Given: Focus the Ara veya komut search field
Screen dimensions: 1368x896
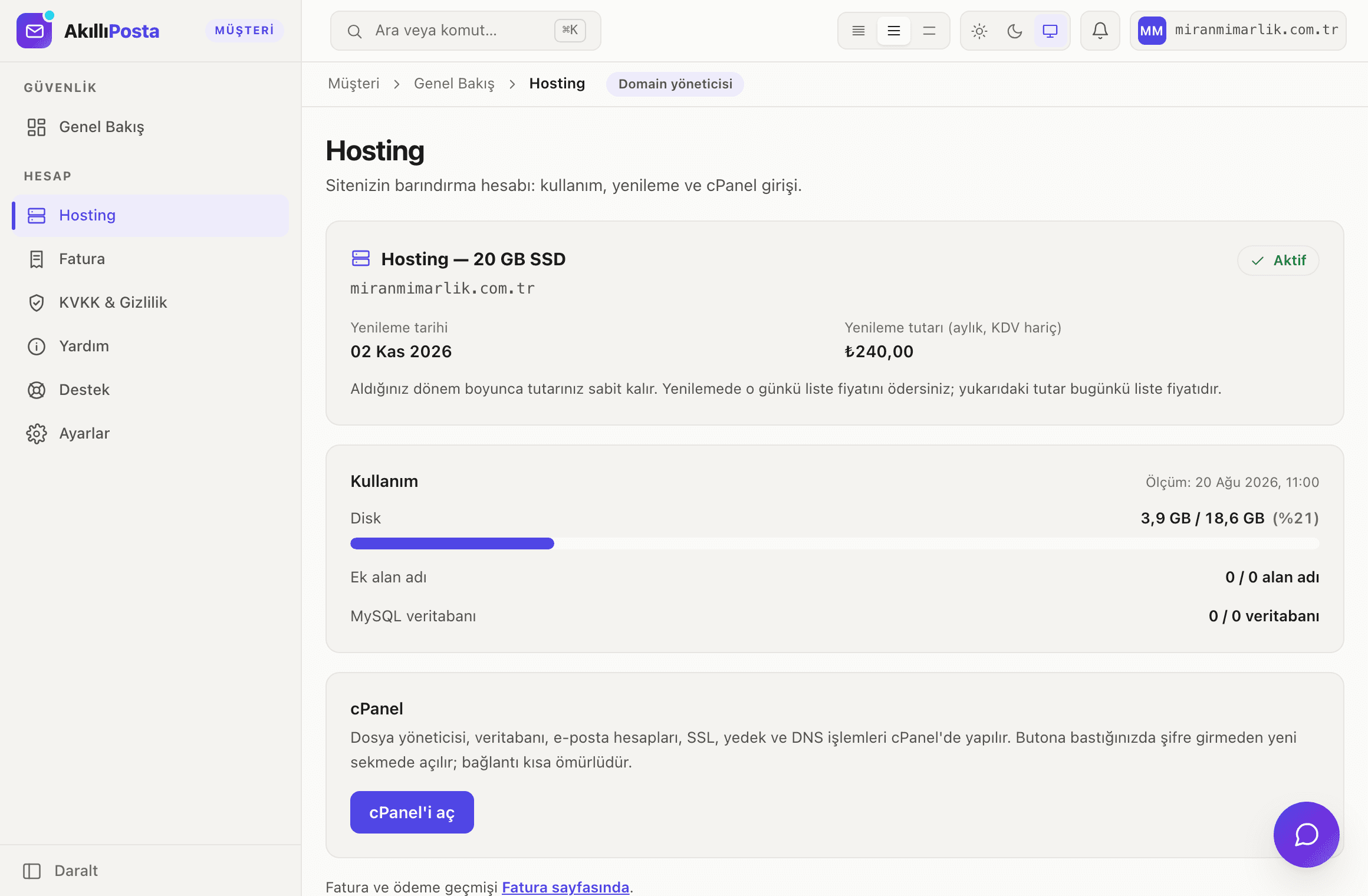Looking at the screenshot, I should [466, 31].
